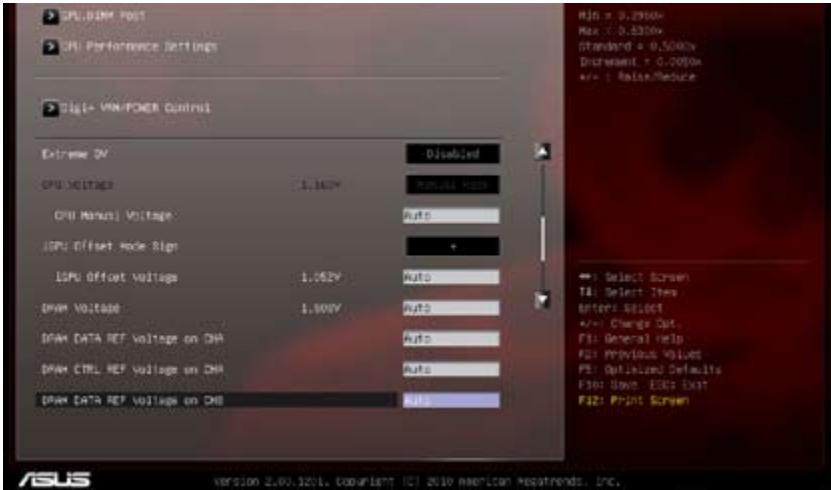Click the CPU Voltage label

pos(77,185)
